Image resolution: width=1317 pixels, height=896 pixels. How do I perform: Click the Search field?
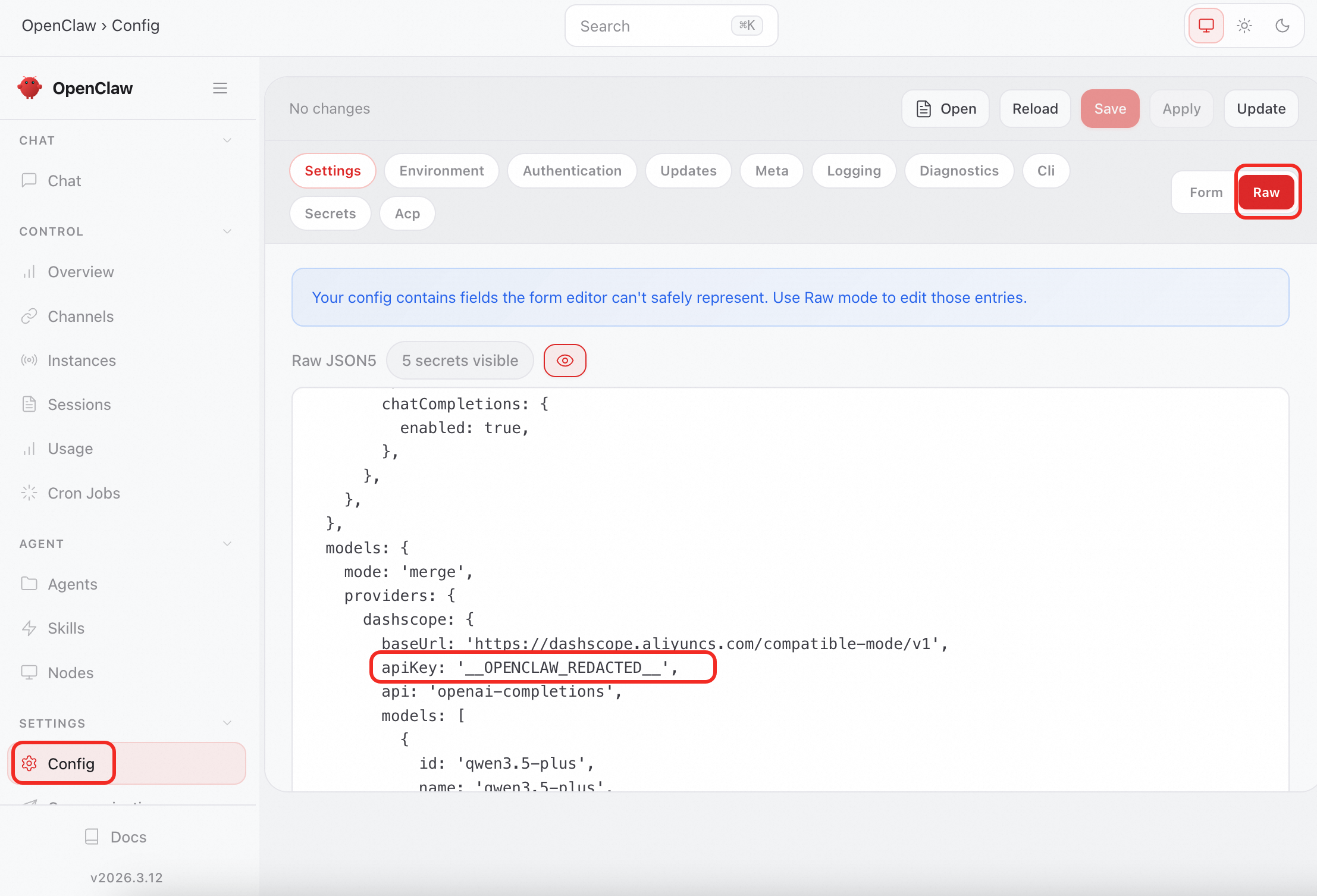pyautogui.click(x=671, y=26)
